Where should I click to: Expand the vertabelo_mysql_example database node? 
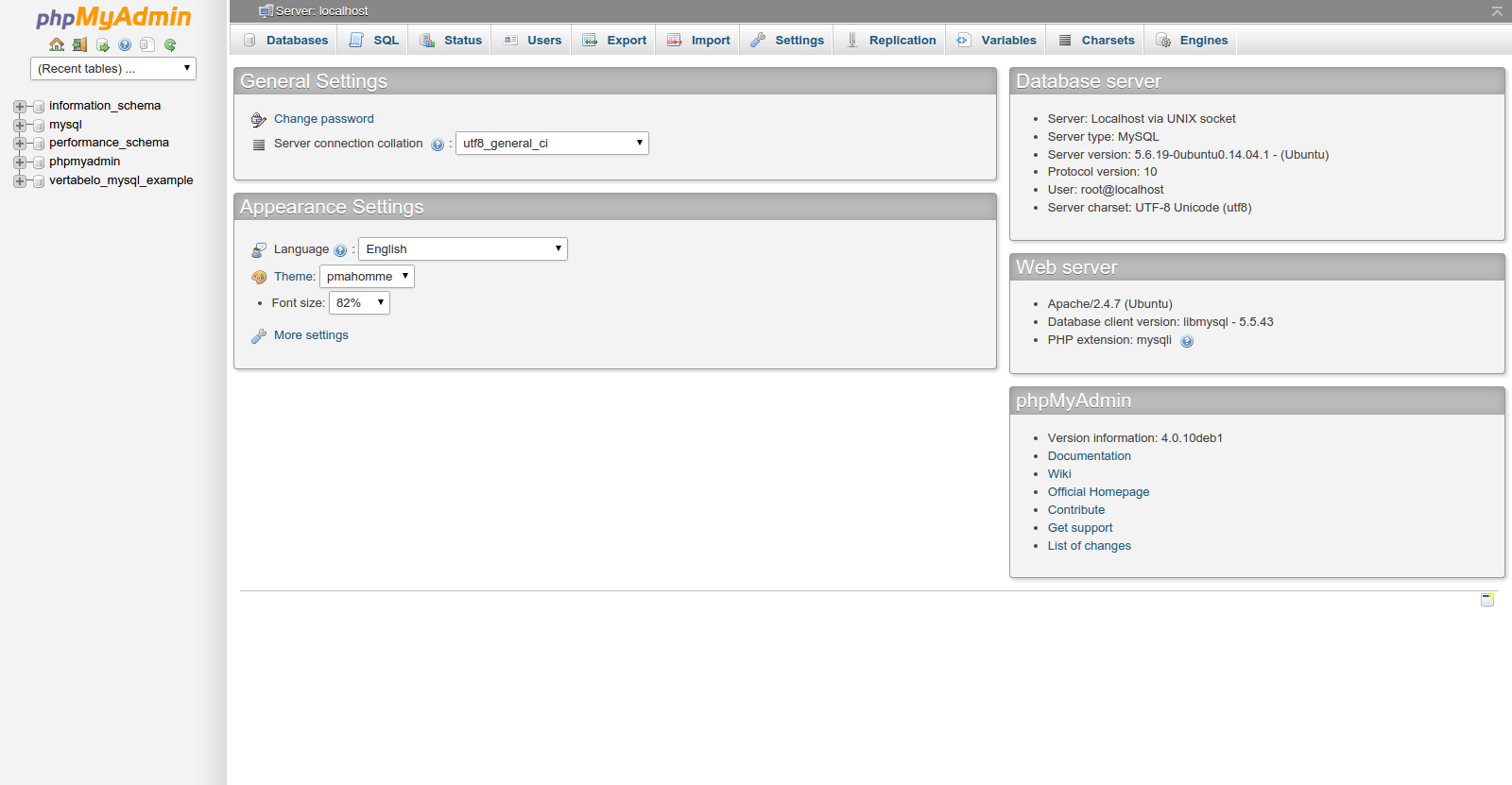click(x=20, y=180)
